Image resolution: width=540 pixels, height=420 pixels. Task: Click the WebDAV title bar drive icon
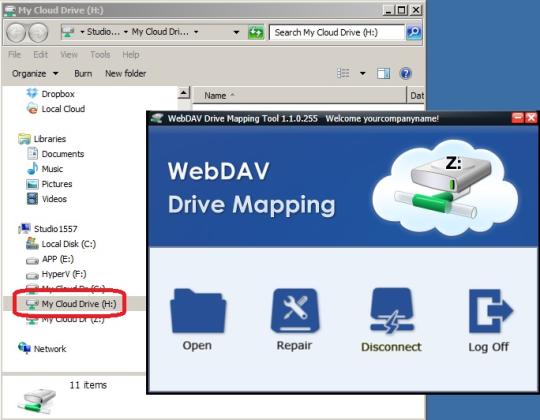tap(157, 118)
